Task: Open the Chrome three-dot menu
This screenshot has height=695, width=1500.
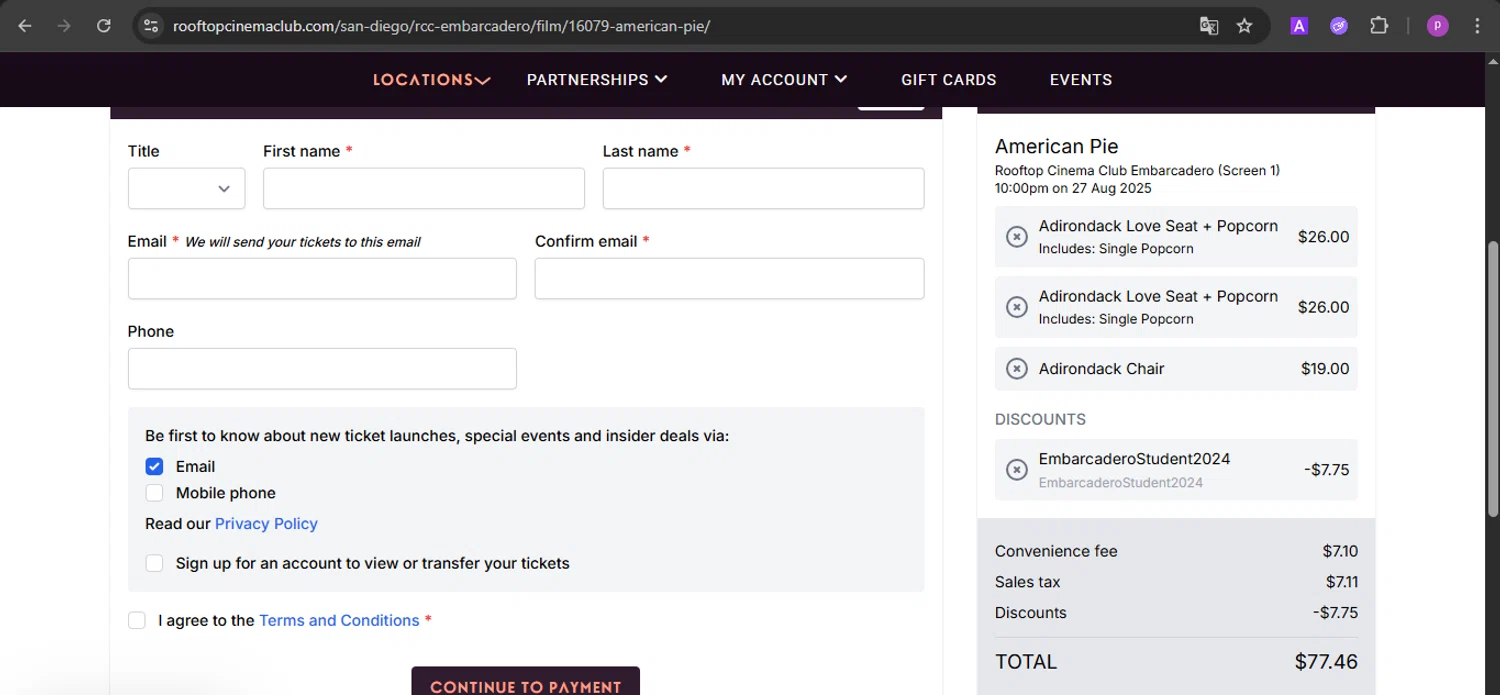Action: (1477, 26)
